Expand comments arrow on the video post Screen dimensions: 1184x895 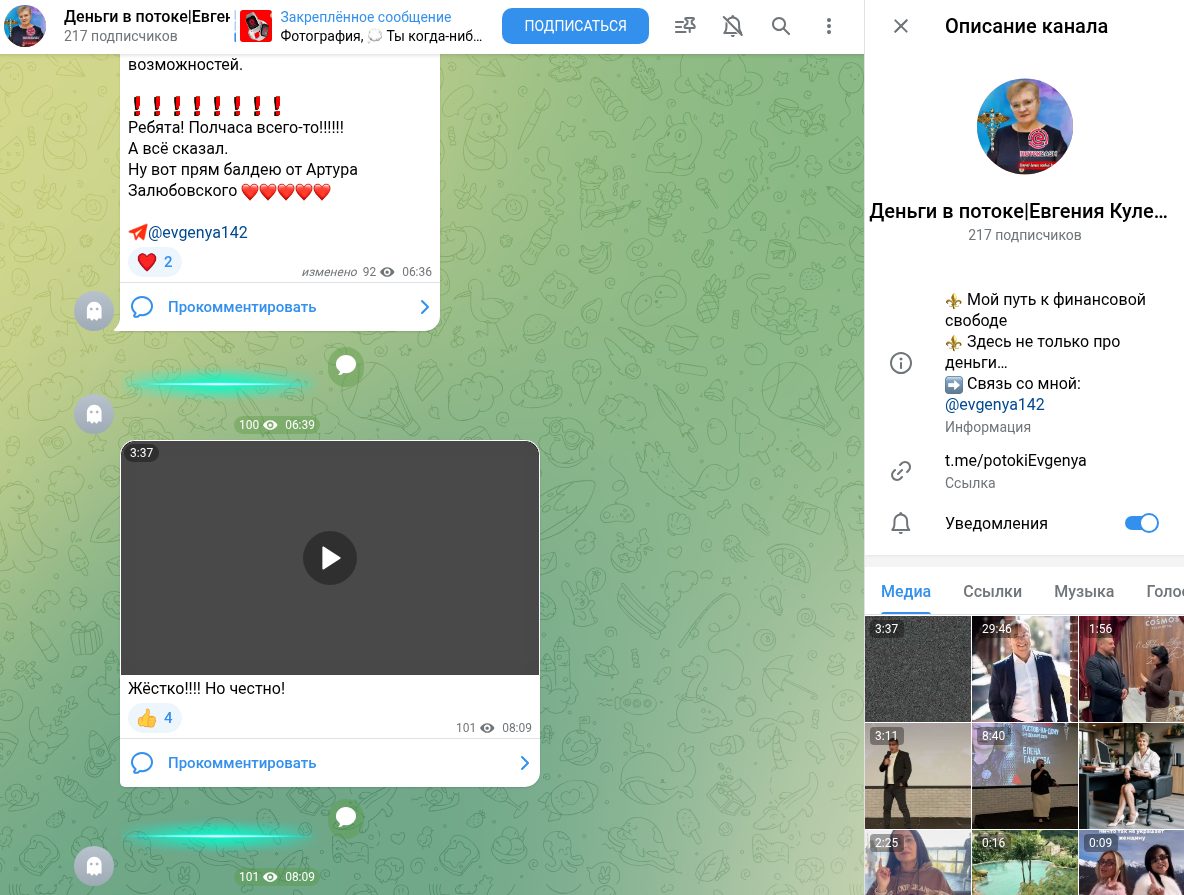(x=524, y=763)
